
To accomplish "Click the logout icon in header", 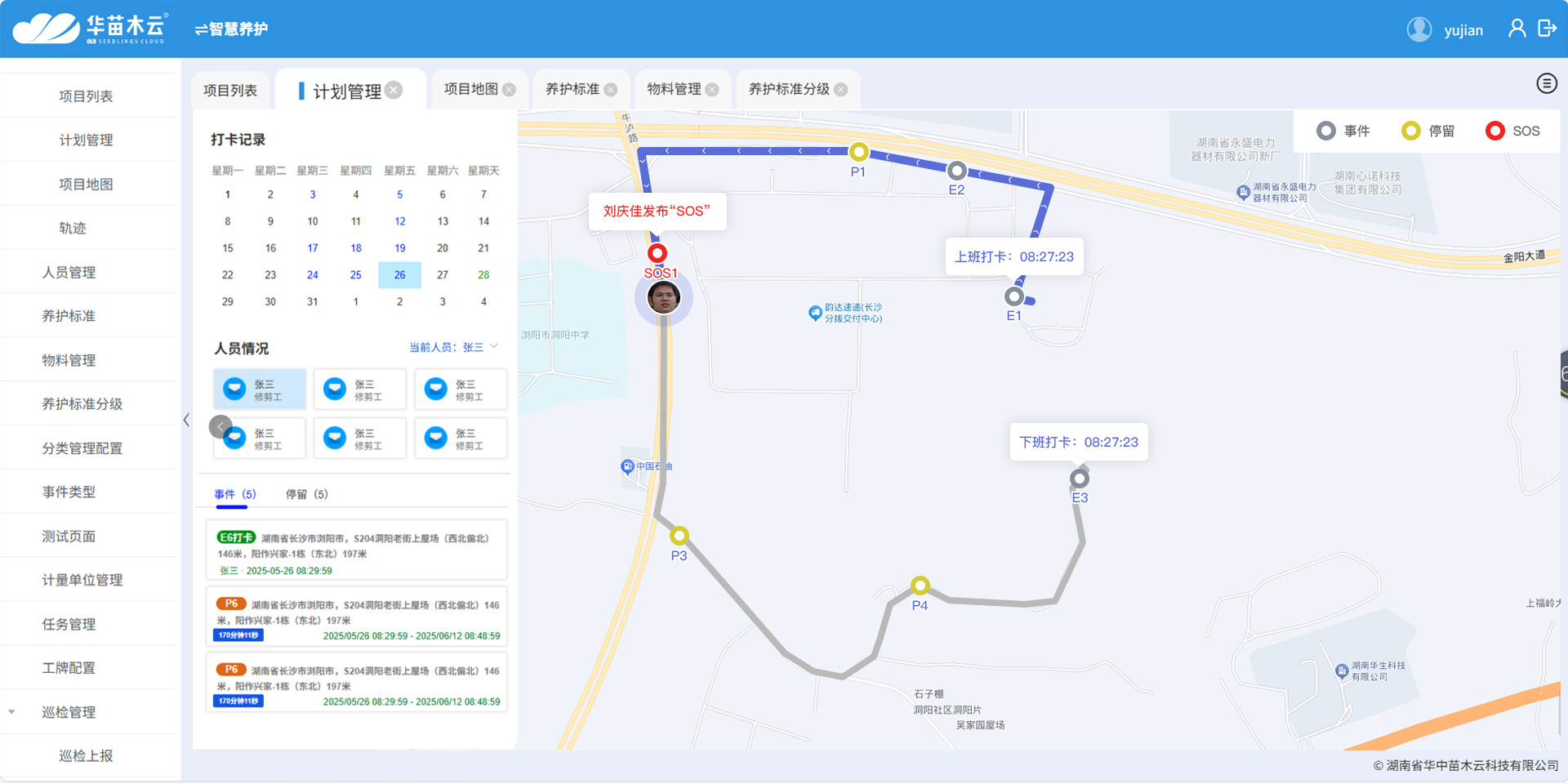I will tap(1547, 29).
